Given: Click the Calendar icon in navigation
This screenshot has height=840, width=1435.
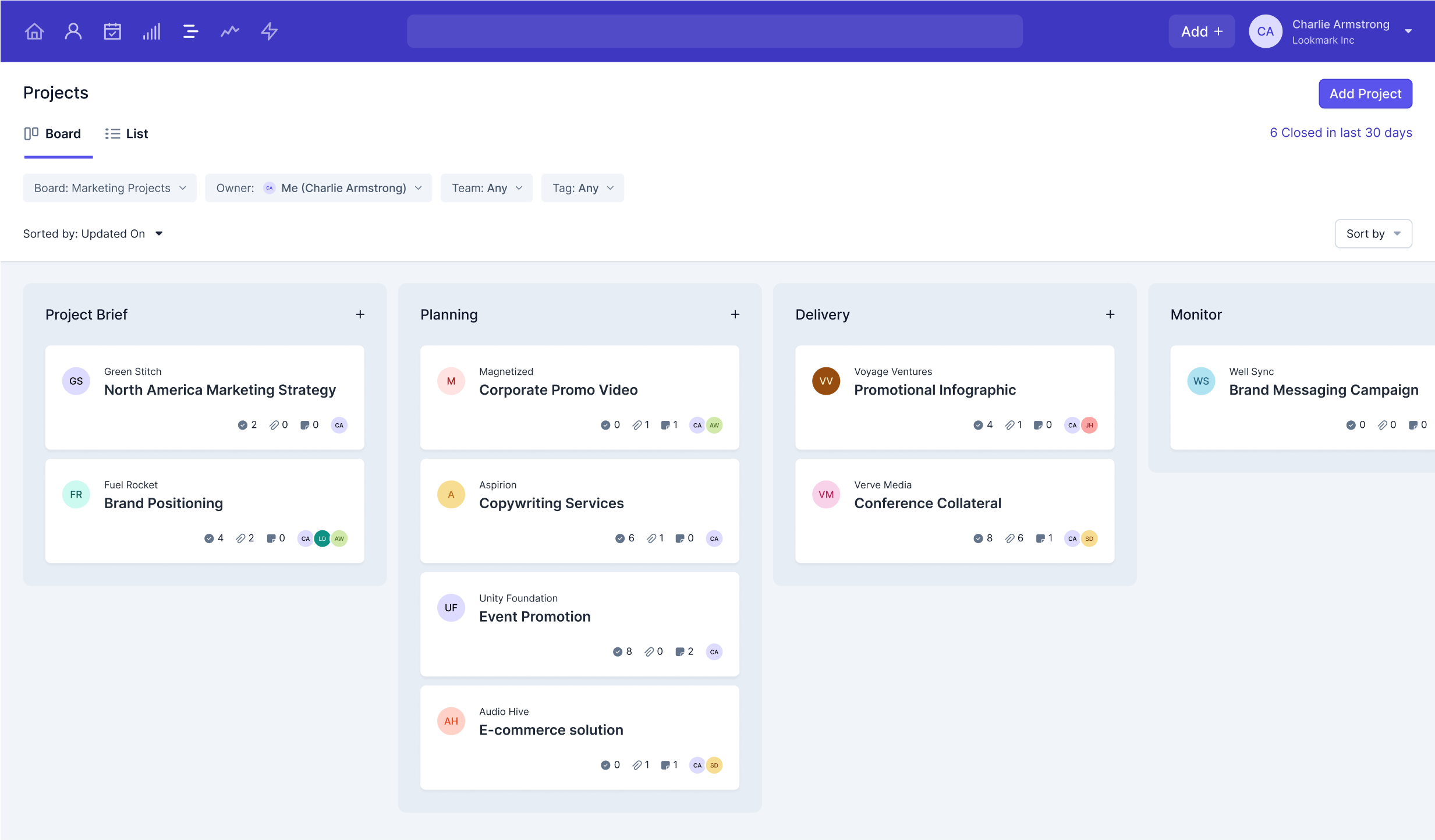Looking at the screenshot, I should tap(112, 31).
